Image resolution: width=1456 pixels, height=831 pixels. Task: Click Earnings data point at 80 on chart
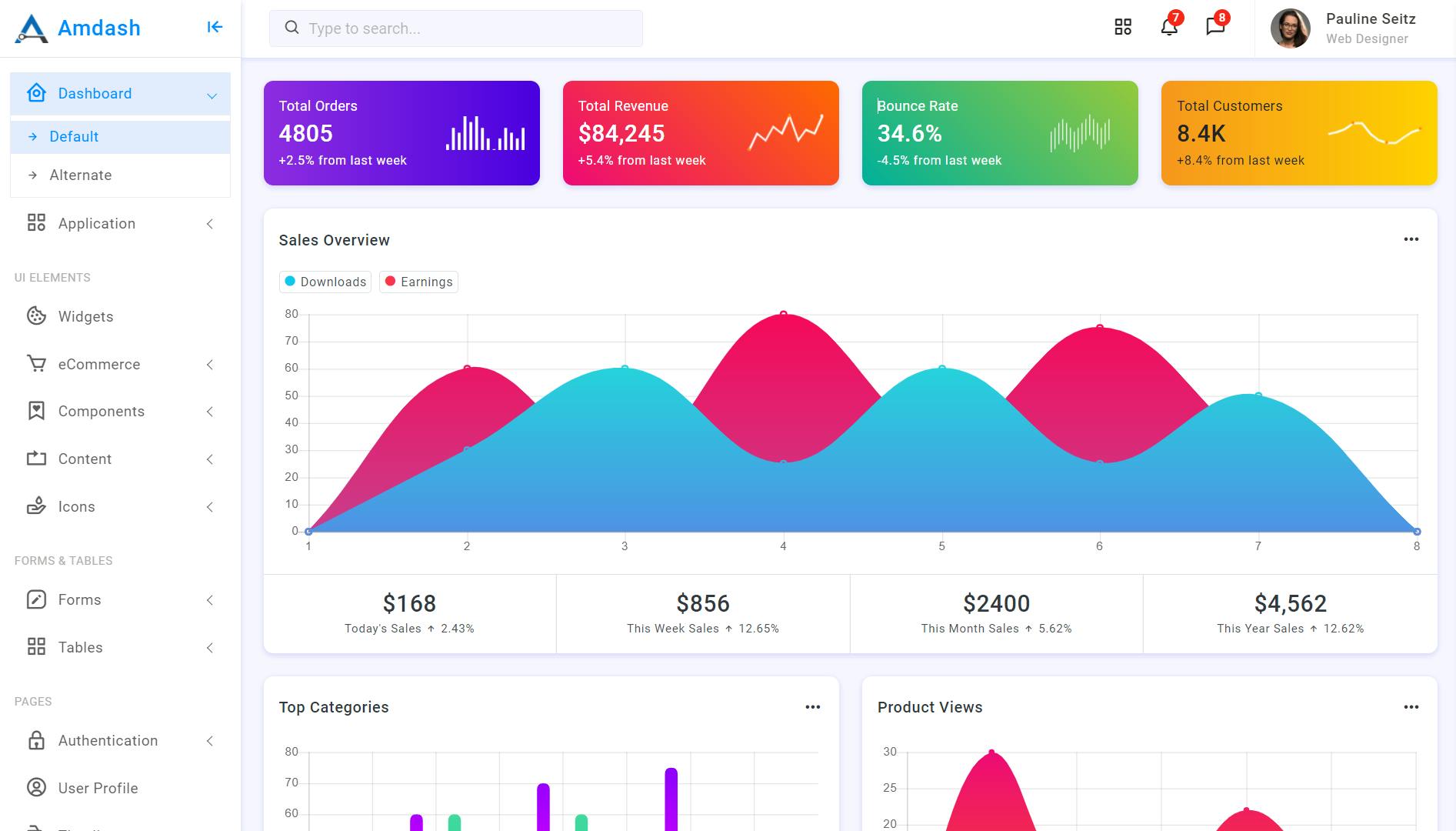(x=783, y=314)
